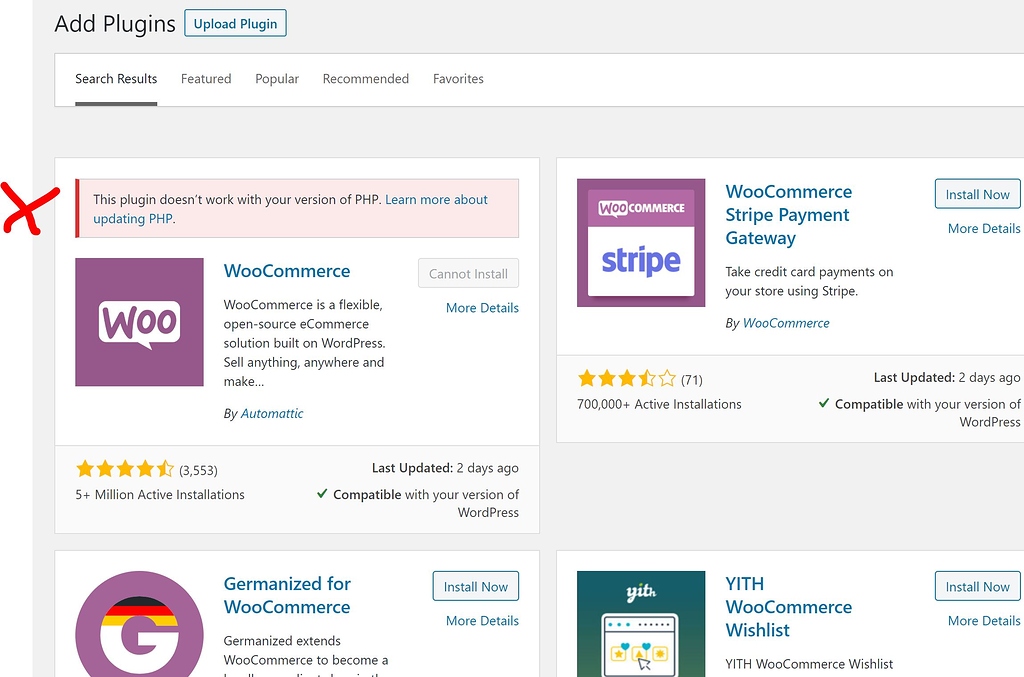Image resolution: width=1024 pixels, height=677 pixels.
Task: View the Favorites tab
Action: point(458,78)
